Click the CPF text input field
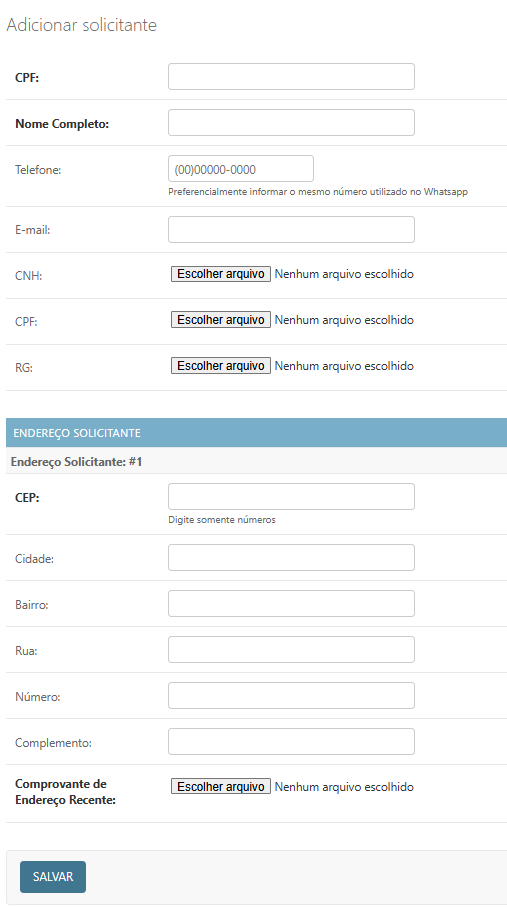507x907 pixels. (x=291, y=76)
